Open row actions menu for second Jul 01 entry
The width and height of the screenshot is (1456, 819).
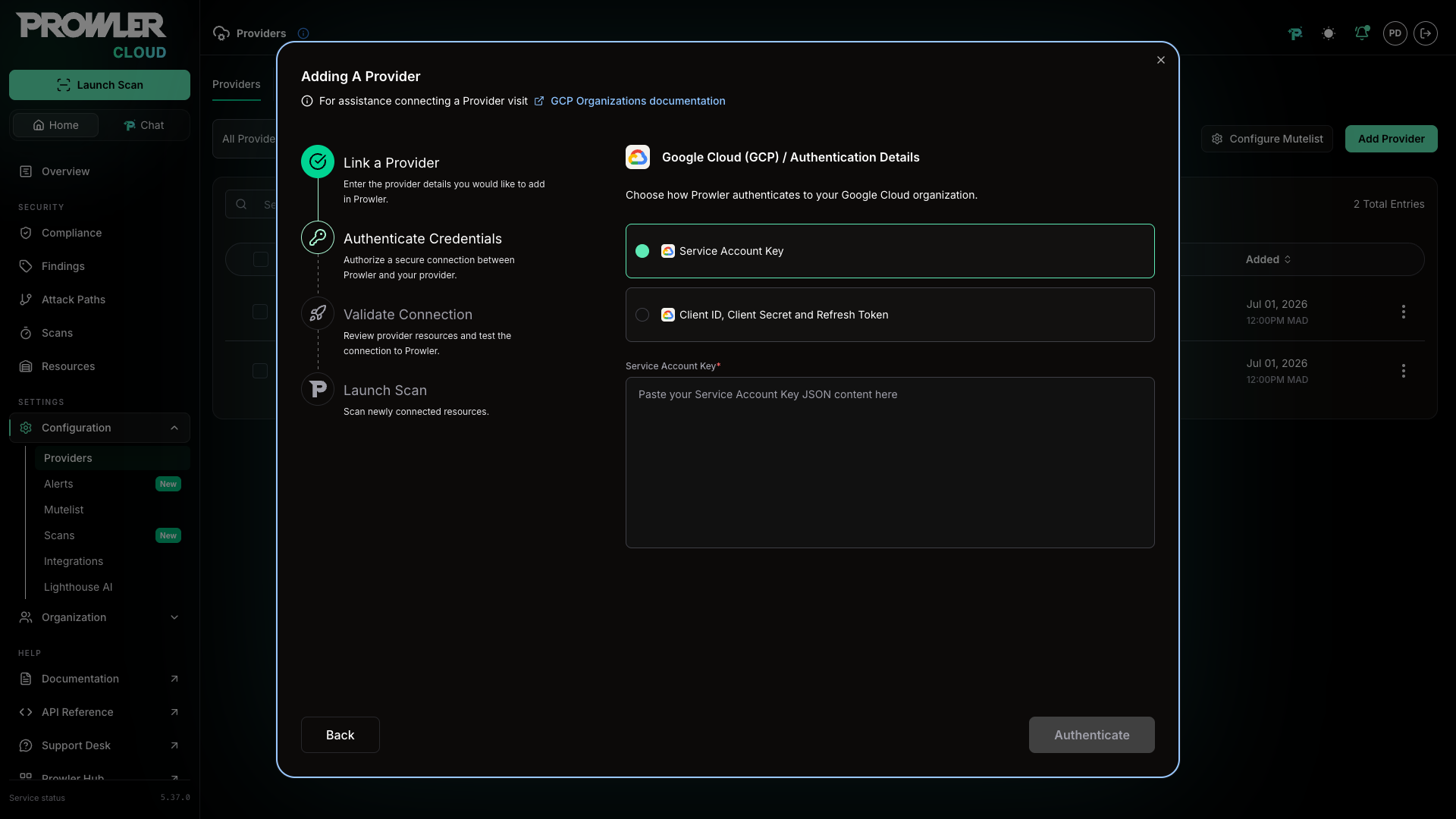[1404, 371]
